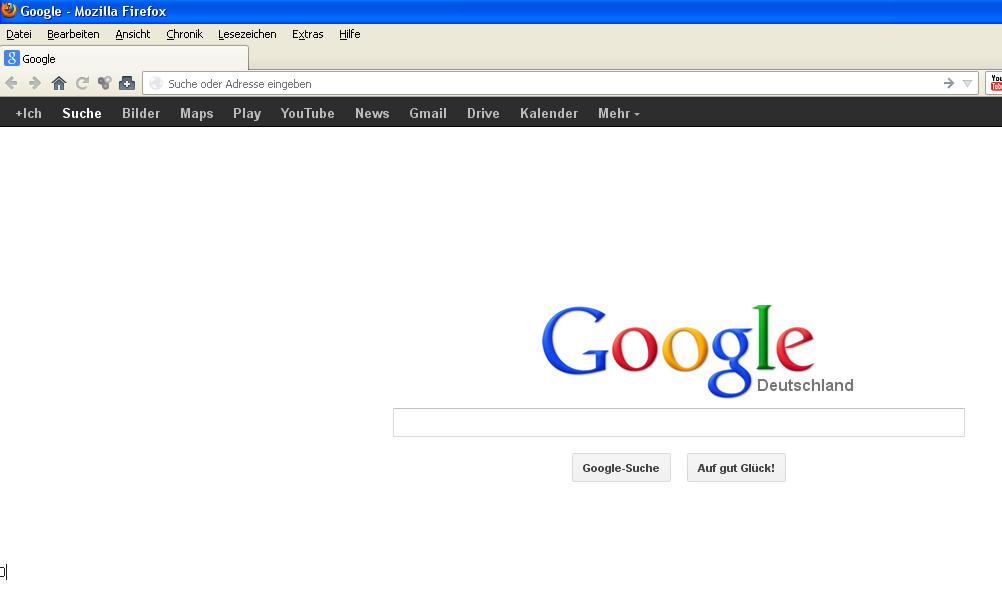1002x596 pixels.
Task: Open the Gmail link
Action: (428, 113)
